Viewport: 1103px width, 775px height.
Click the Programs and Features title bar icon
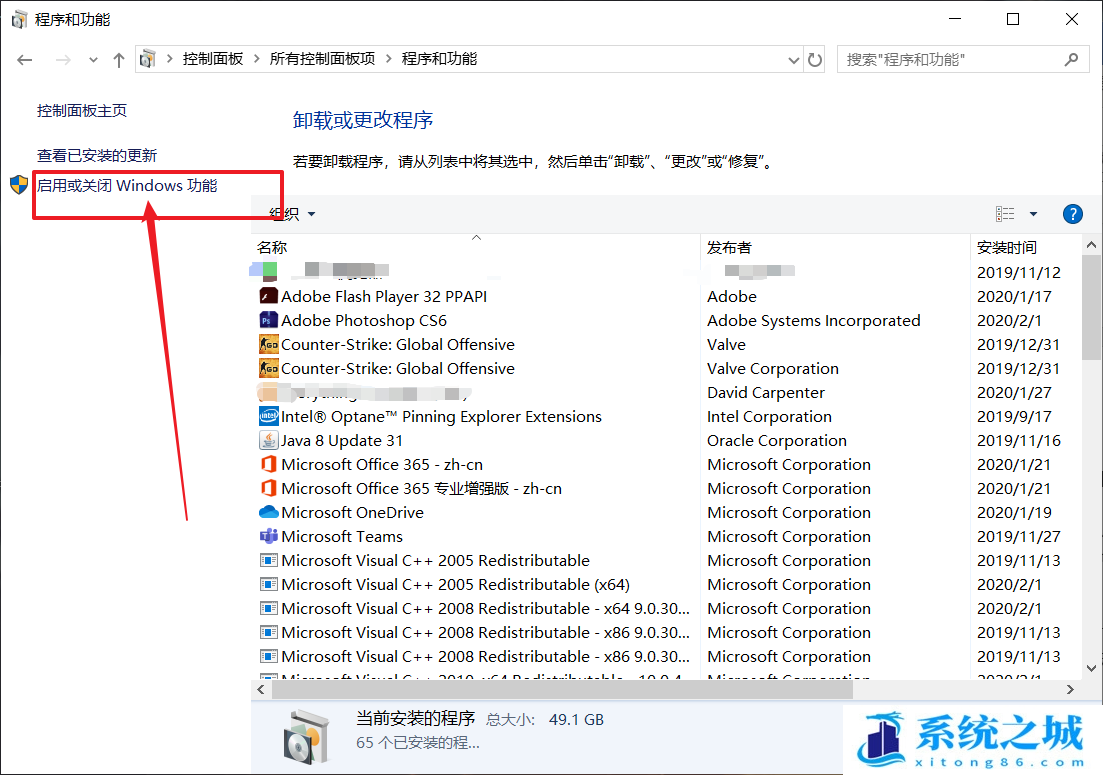19,20
